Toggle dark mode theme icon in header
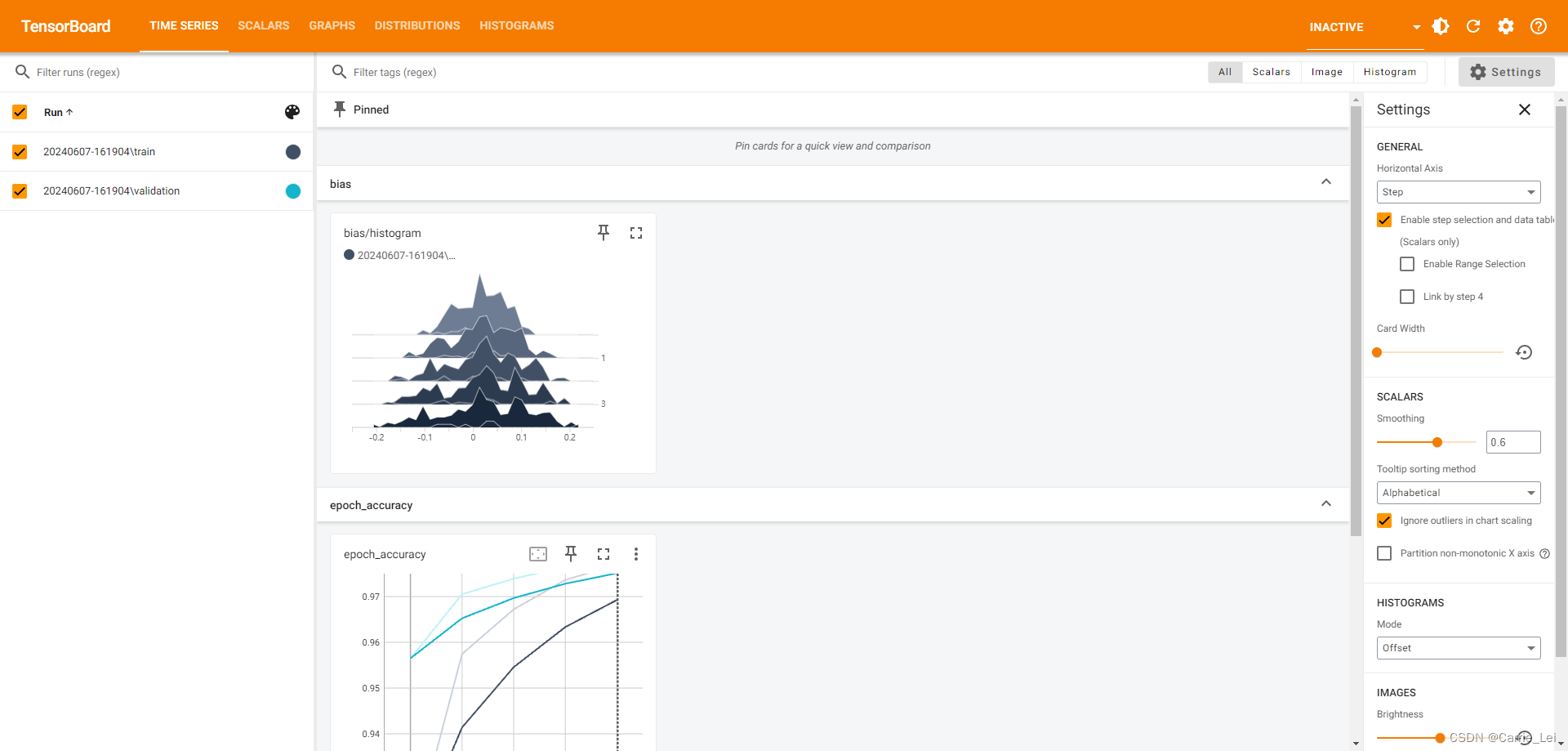Viewport: 1568px width, 751px height. pos(1441,26)
